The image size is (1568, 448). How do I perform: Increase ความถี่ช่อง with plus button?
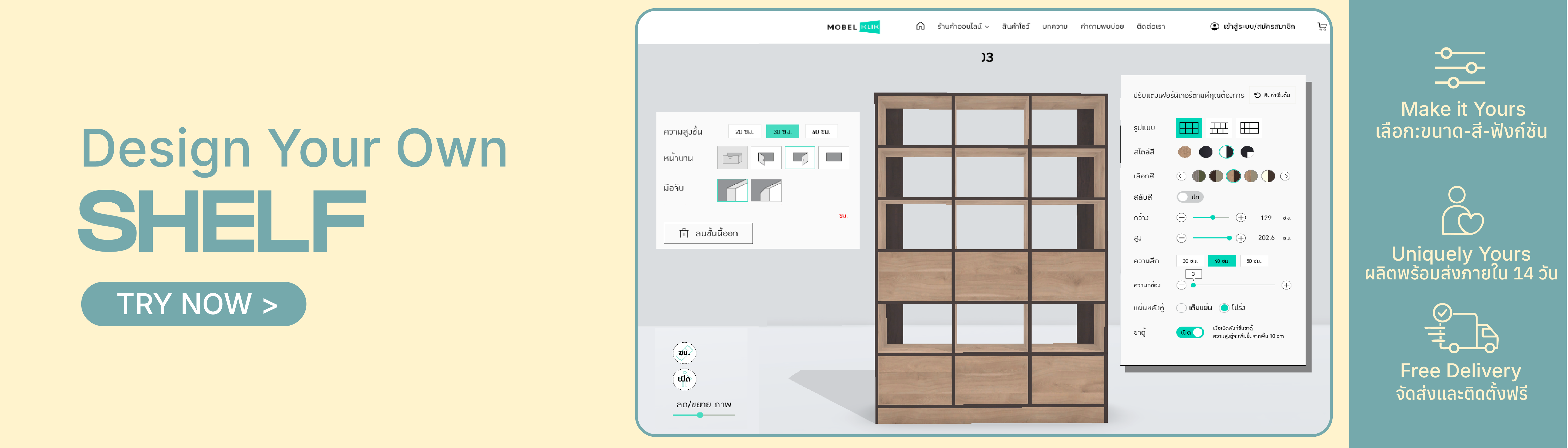[x=1286, y=285]
